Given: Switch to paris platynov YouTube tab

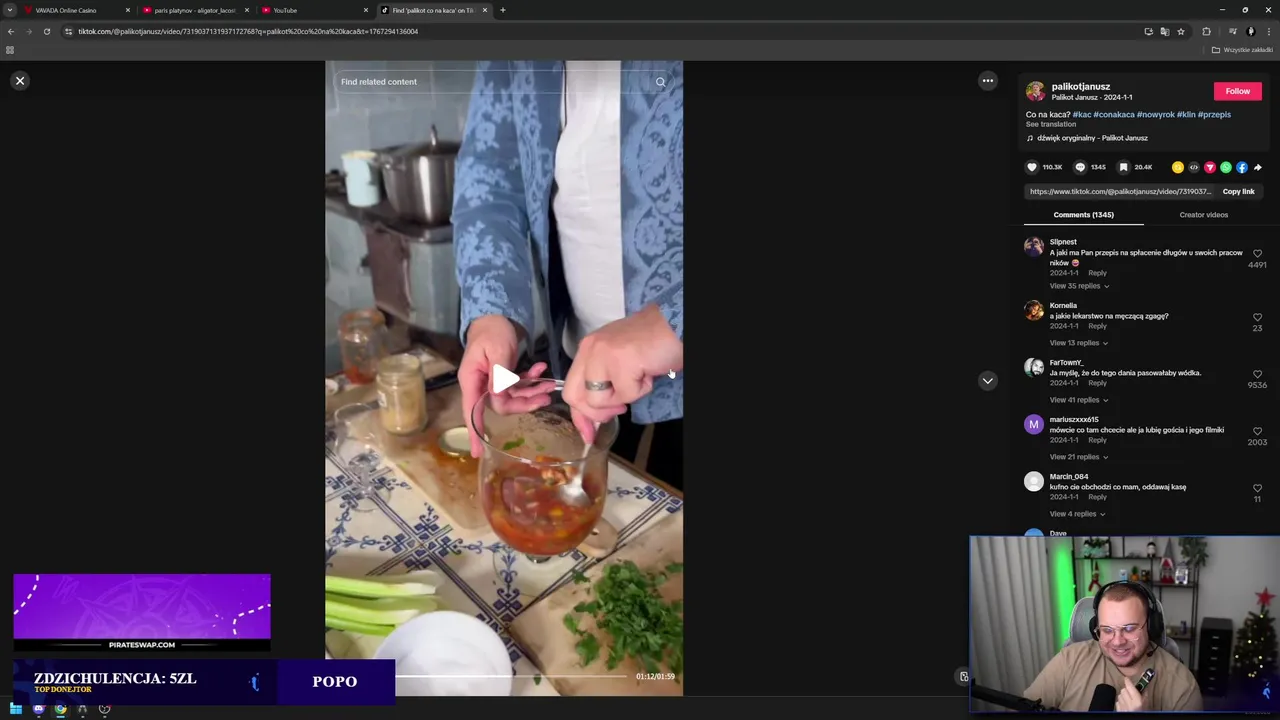Looking at the screenshot, I should 194,10.
